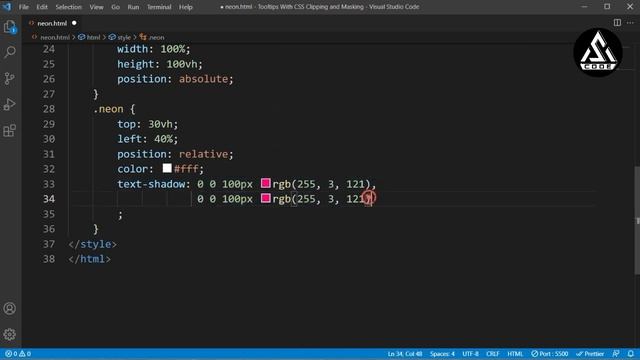The height and width of the screenshot is (360, 640).
Task: Open the editor More Actions ellipsis
Action: click(x=630, y=23)
